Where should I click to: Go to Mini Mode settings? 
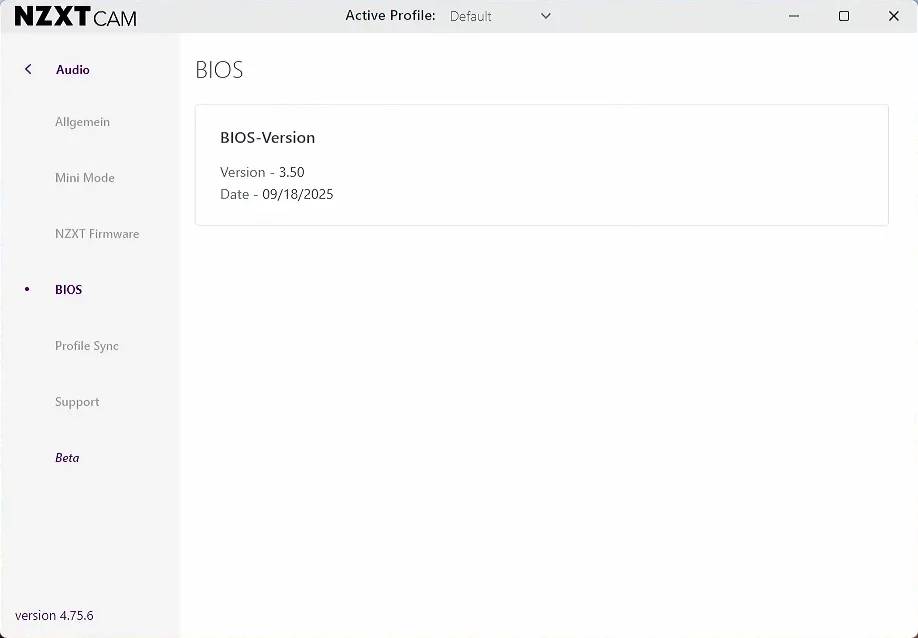(85, 178)
